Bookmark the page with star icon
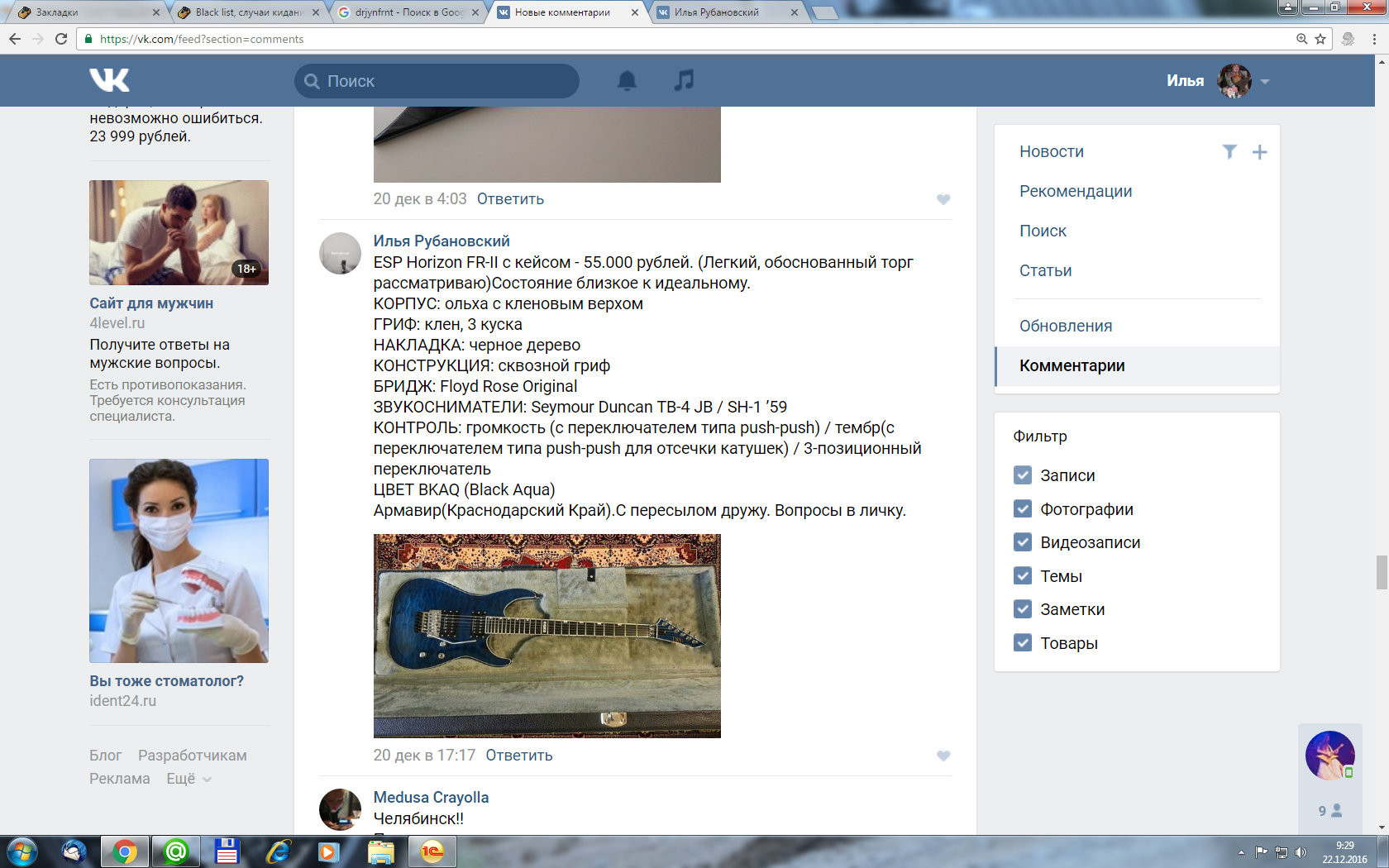Viewport: 1389px width, 868px height. point(1320,39)
